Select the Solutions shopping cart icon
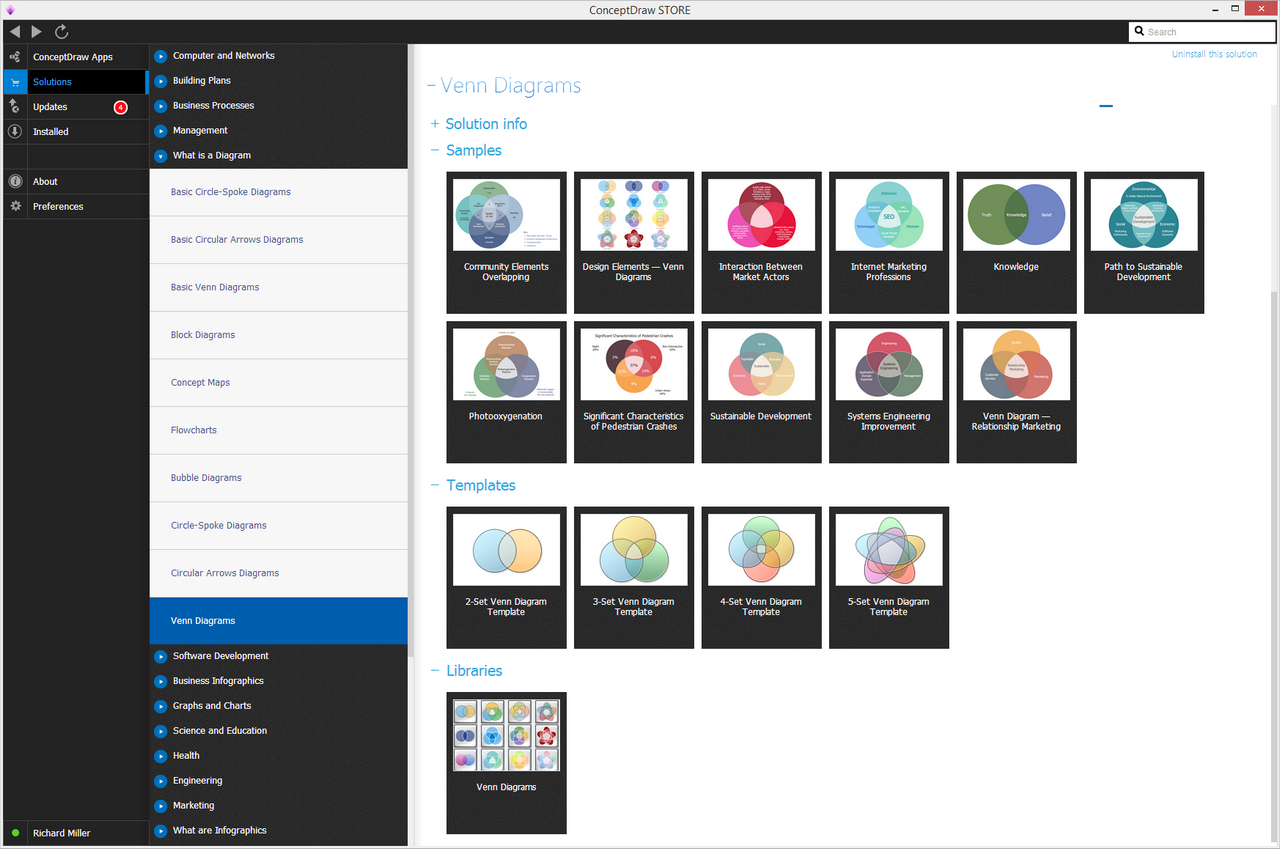 15,82
